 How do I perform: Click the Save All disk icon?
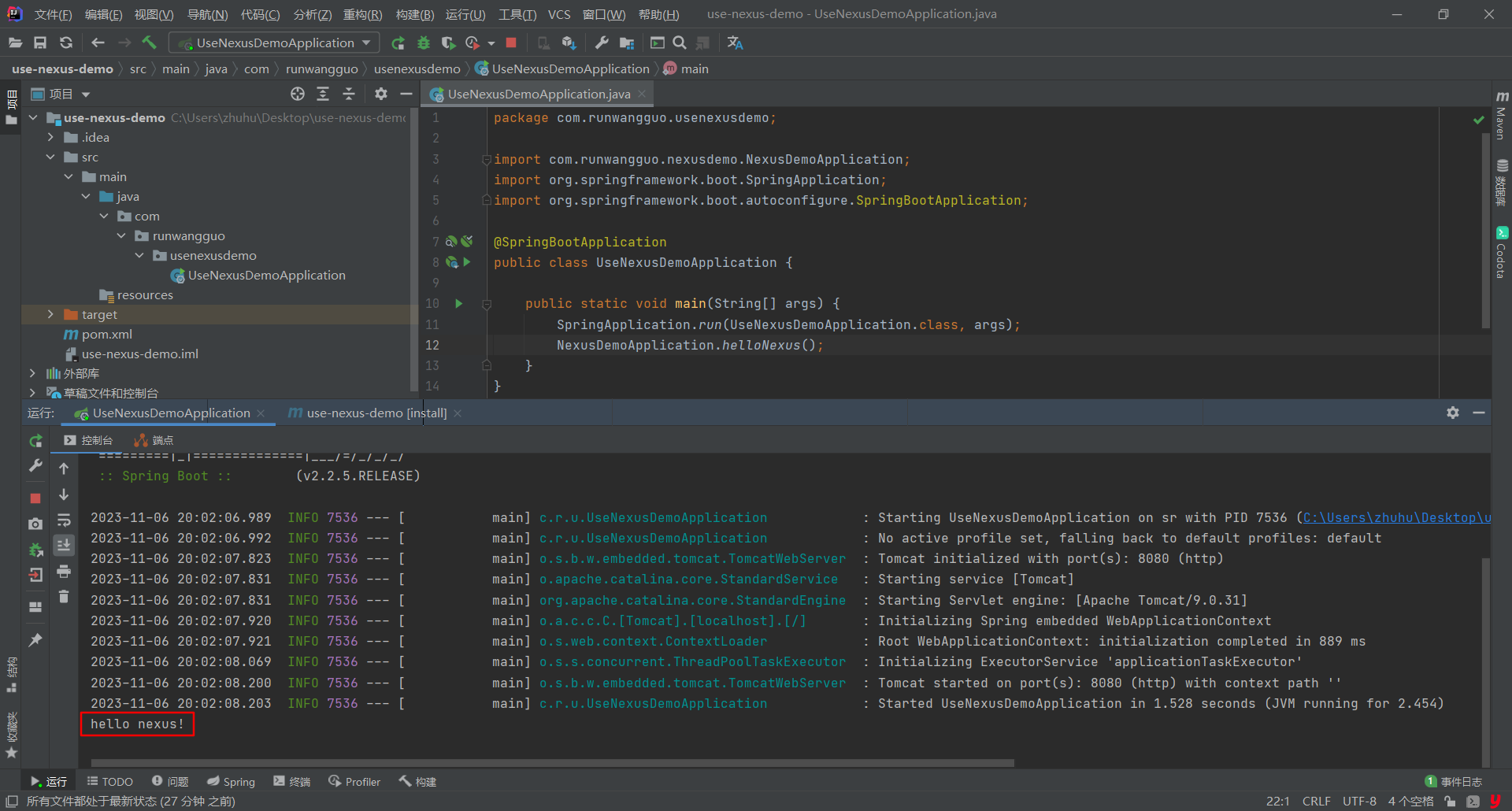pos(40,43)
